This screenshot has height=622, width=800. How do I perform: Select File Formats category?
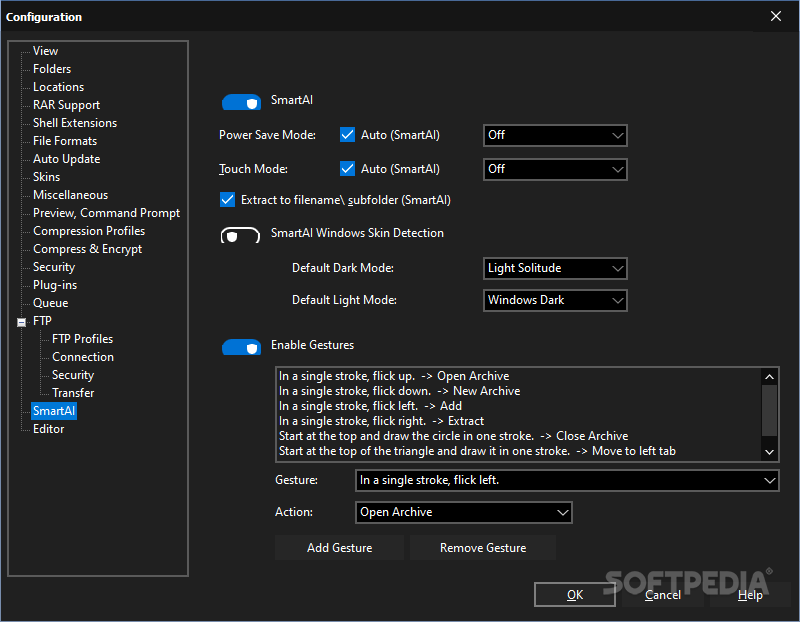click(65, 141)
